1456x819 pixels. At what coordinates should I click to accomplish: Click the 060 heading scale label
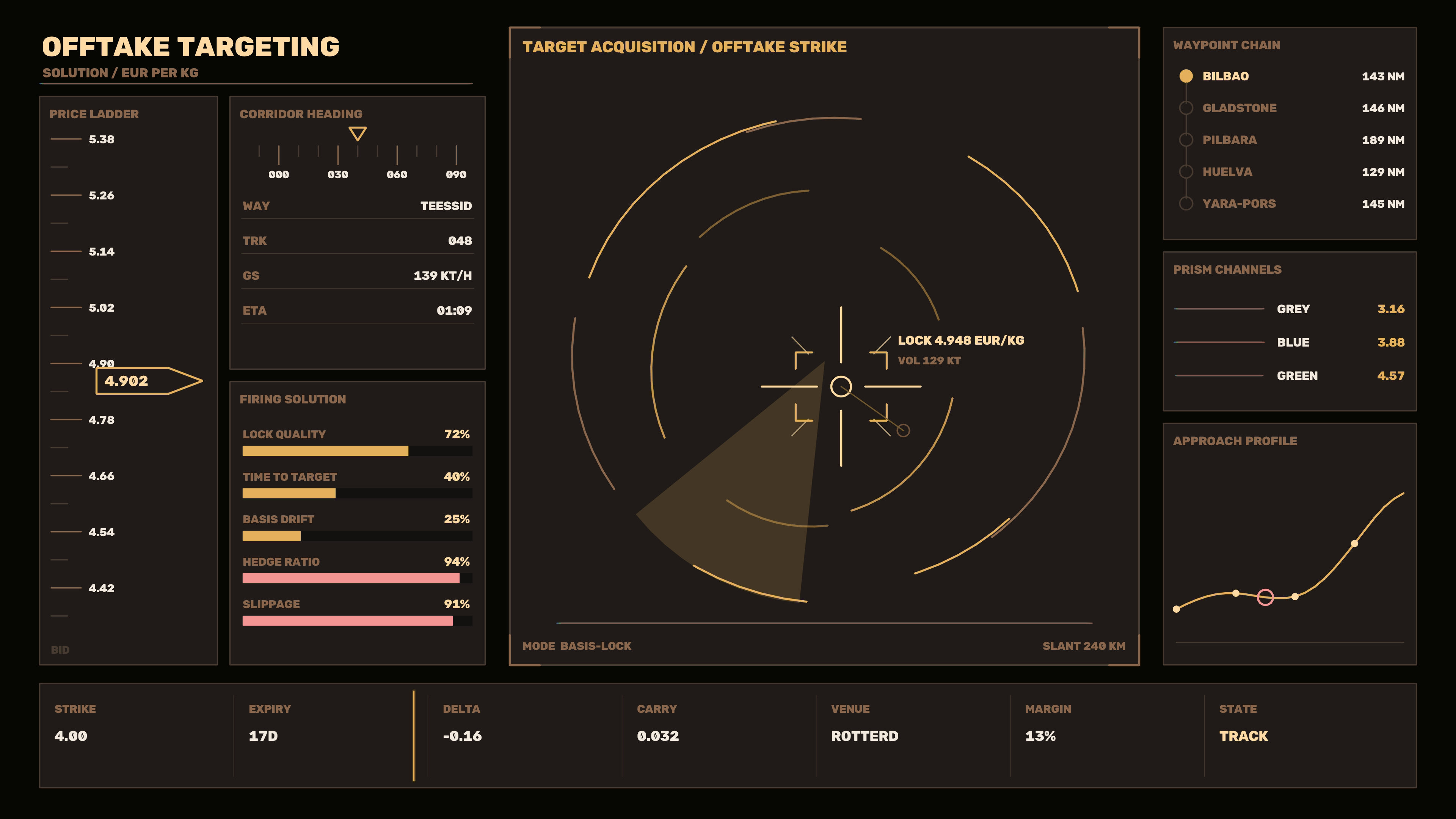pos(397,175)
